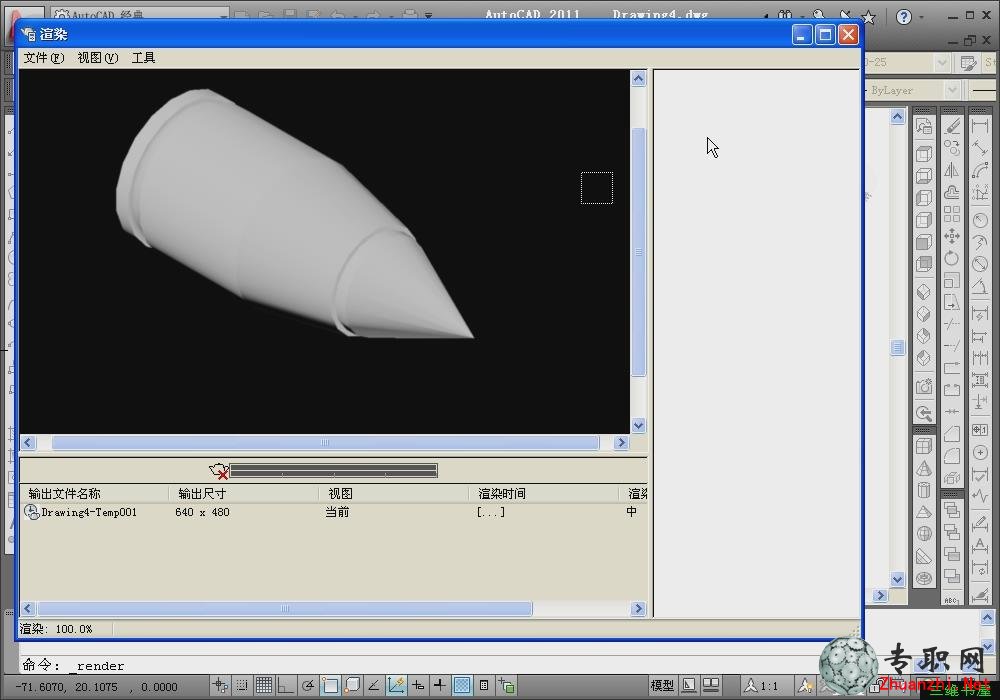Select the Cylinder solid tool
This screenshot has width=1000, height=700.
[x=924, y=490]
